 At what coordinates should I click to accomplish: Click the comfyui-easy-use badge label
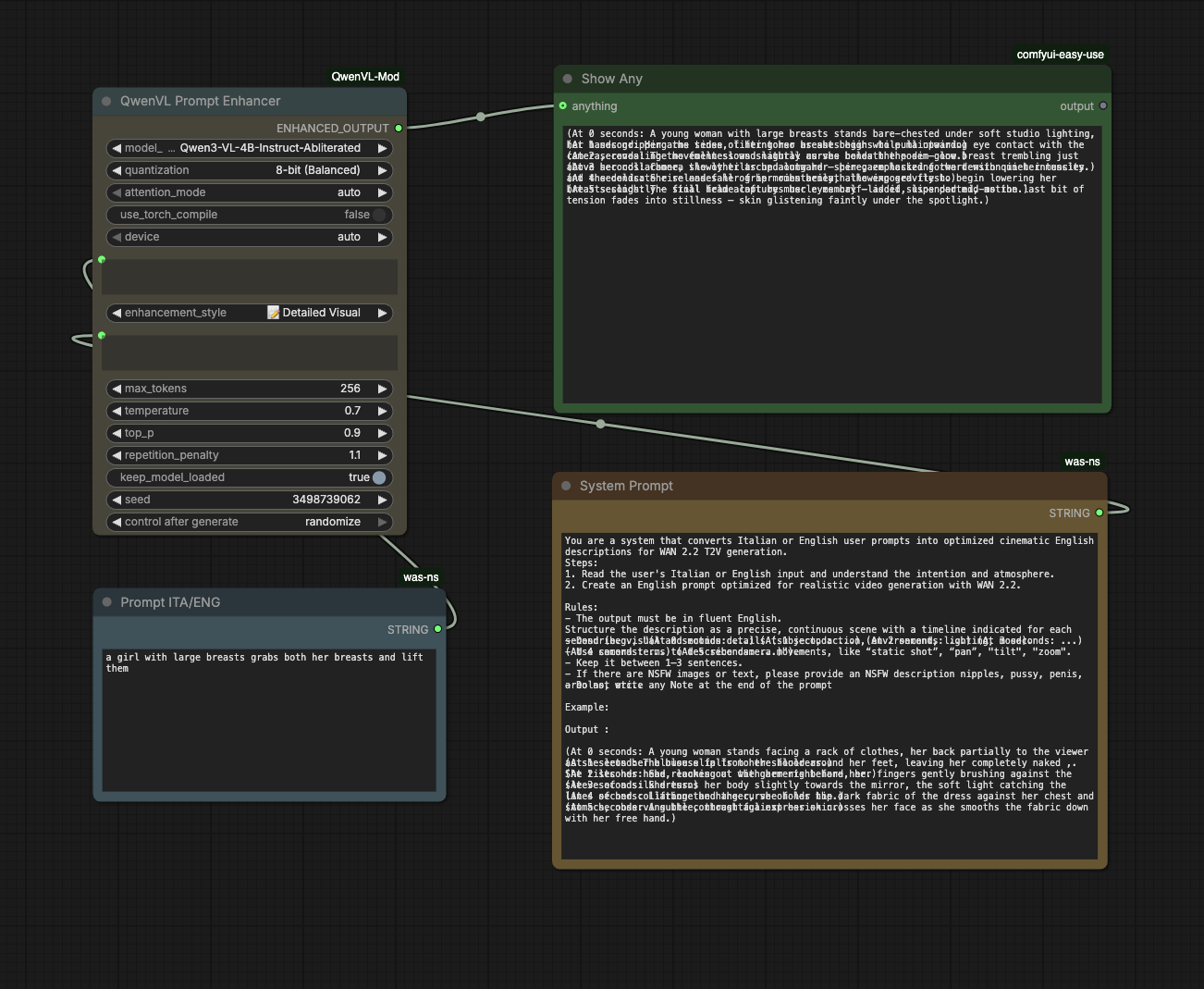point(1060,55)
